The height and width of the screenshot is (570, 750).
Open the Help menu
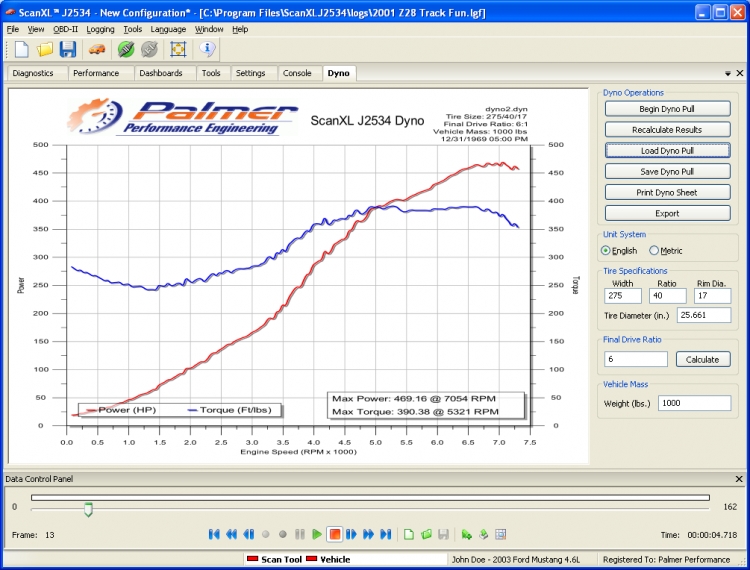(240, 29)
